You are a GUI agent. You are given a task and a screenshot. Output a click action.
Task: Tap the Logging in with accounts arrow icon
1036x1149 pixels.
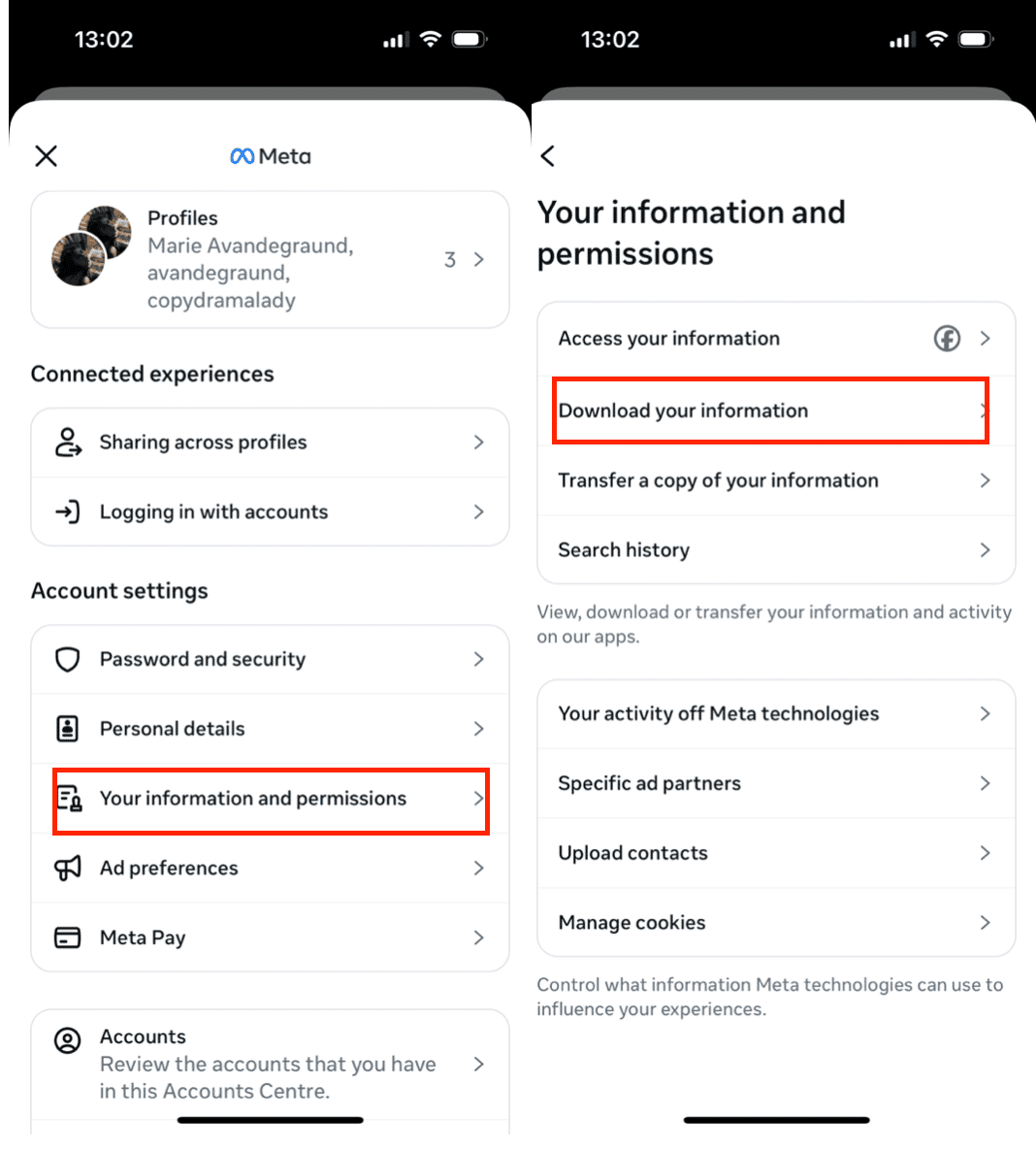click(67, 511)
